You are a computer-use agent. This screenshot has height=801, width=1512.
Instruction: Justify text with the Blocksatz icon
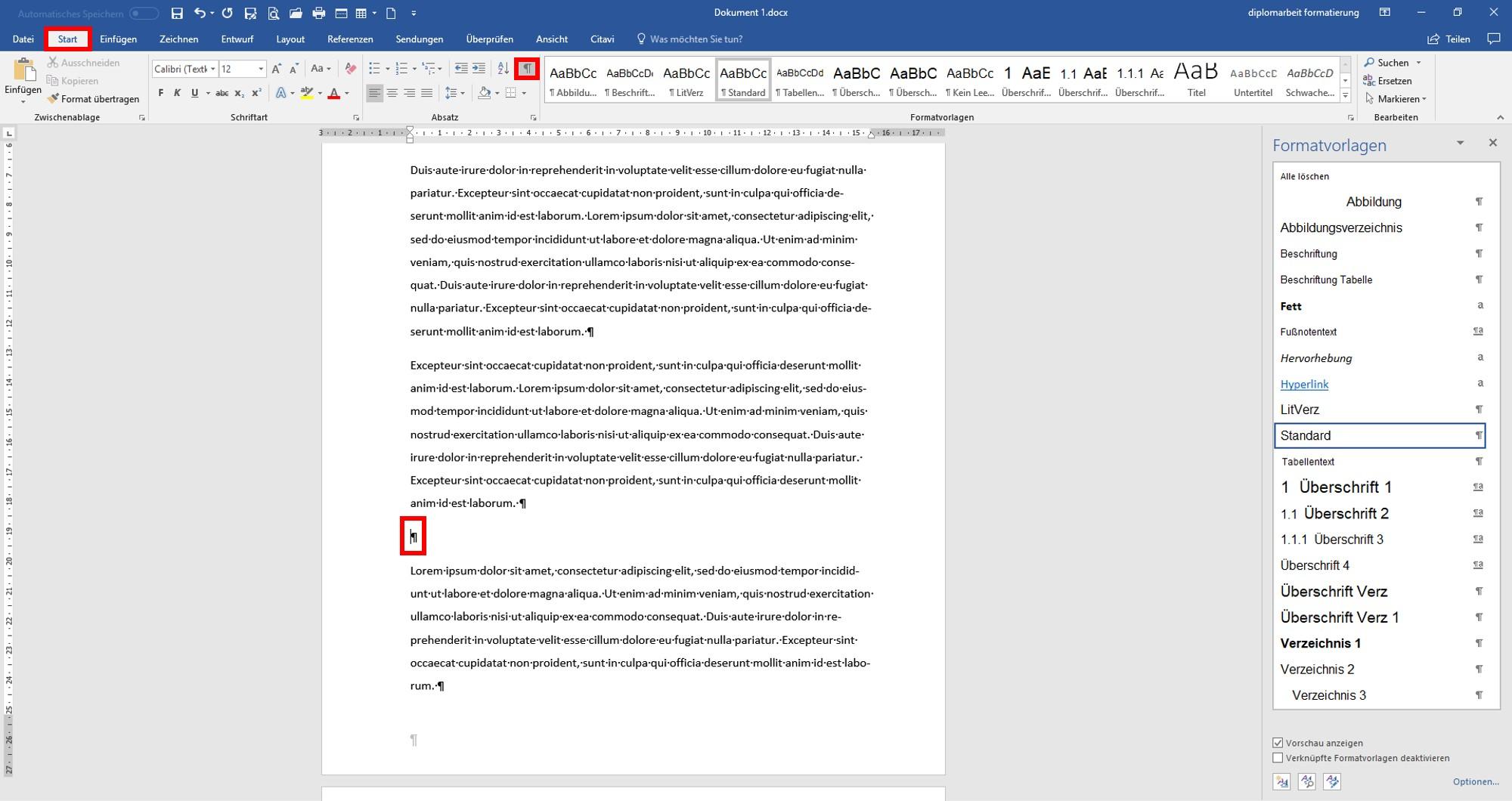click(426, 93)
